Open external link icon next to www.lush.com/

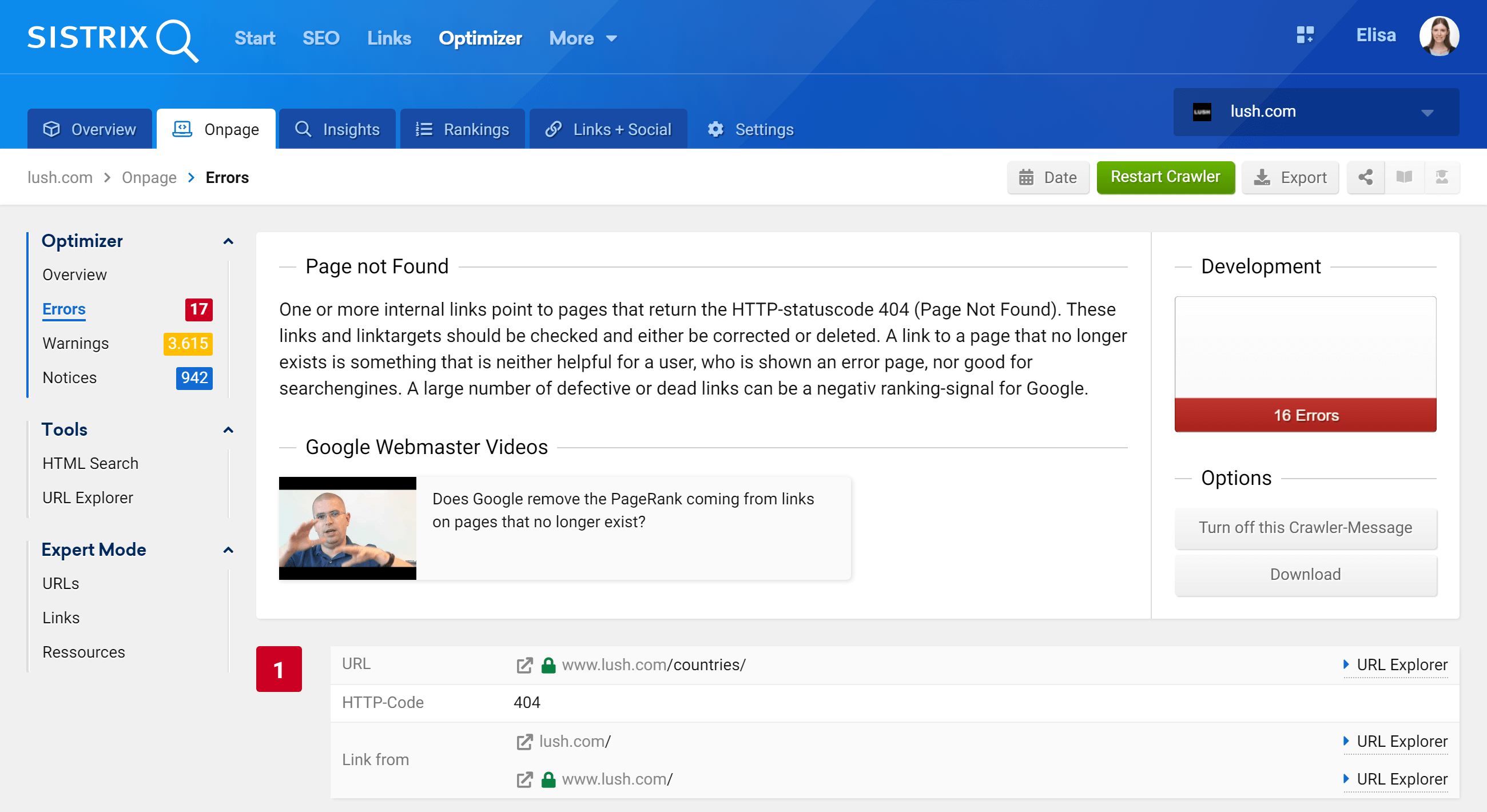click(x=524, y=779)
